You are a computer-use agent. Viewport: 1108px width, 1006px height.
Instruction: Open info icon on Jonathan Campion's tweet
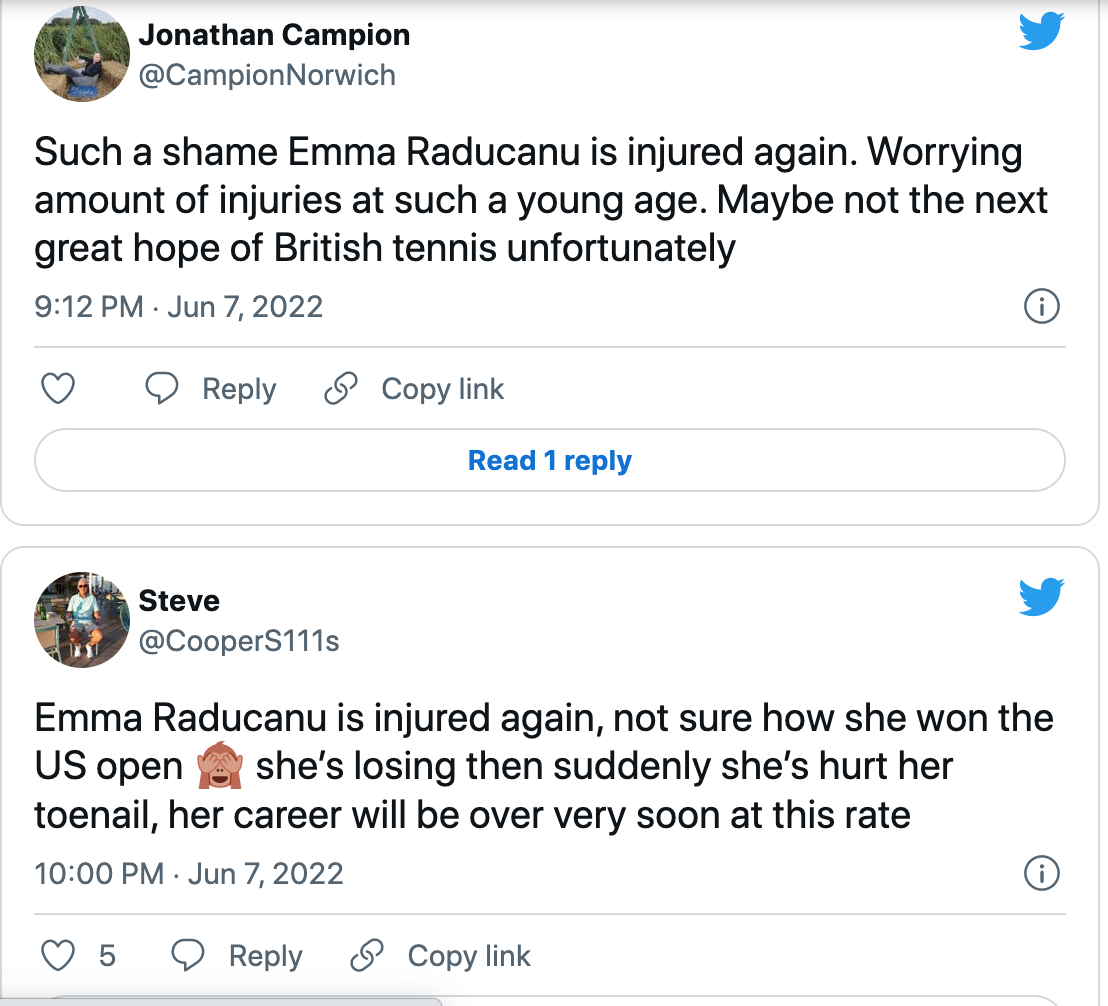1042,306
